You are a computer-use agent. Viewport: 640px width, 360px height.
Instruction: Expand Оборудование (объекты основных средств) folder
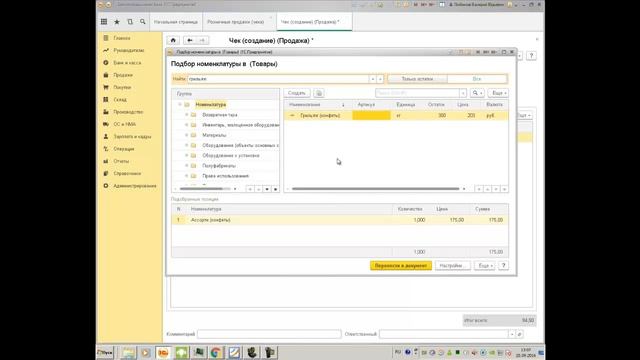[x=187, y=145]
